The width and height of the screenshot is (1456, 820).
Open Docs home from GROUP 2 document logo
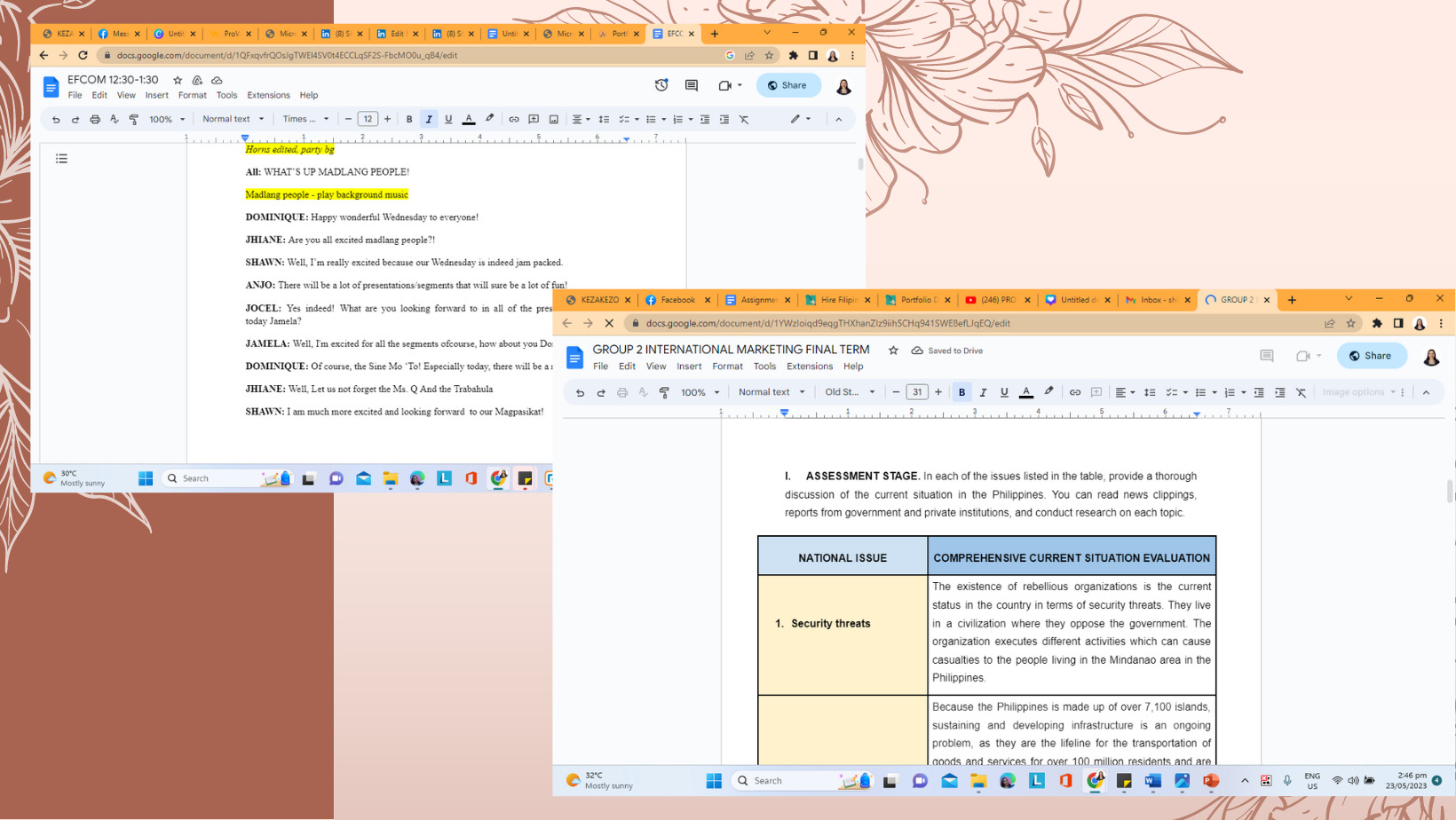[574, 358]
